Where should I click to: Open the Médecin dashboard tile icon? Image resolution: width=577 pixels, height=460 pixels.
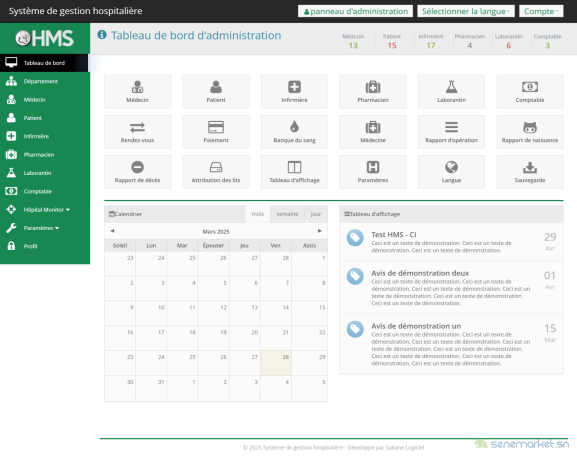137,87
